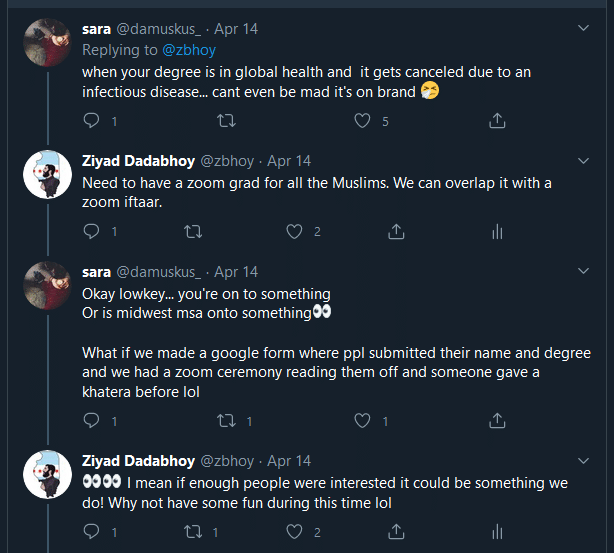Retweet Ziyad's zoom iftaar tweet

coord(193,231)
